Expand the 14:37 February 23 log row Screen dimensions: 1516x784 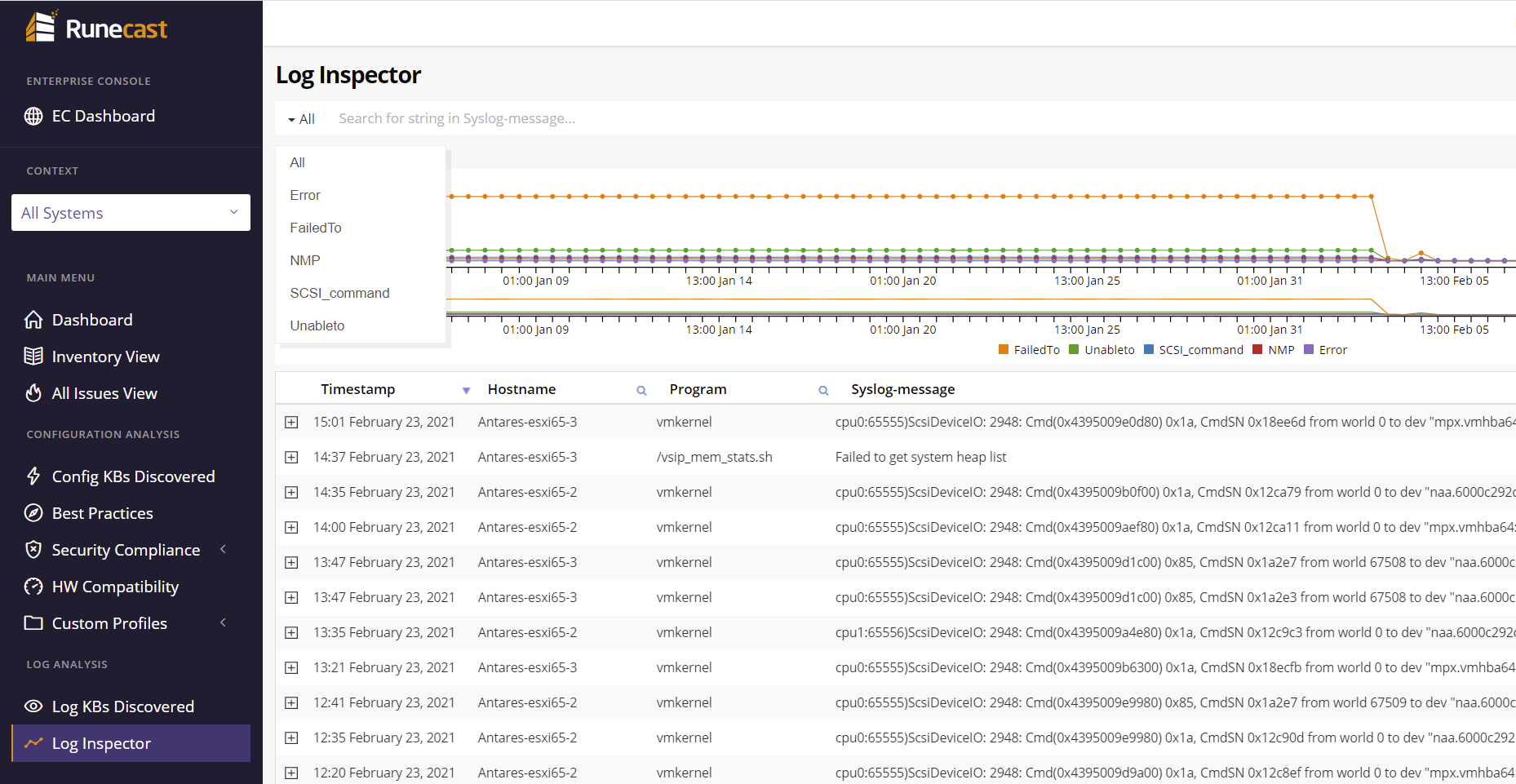point(291,457)
